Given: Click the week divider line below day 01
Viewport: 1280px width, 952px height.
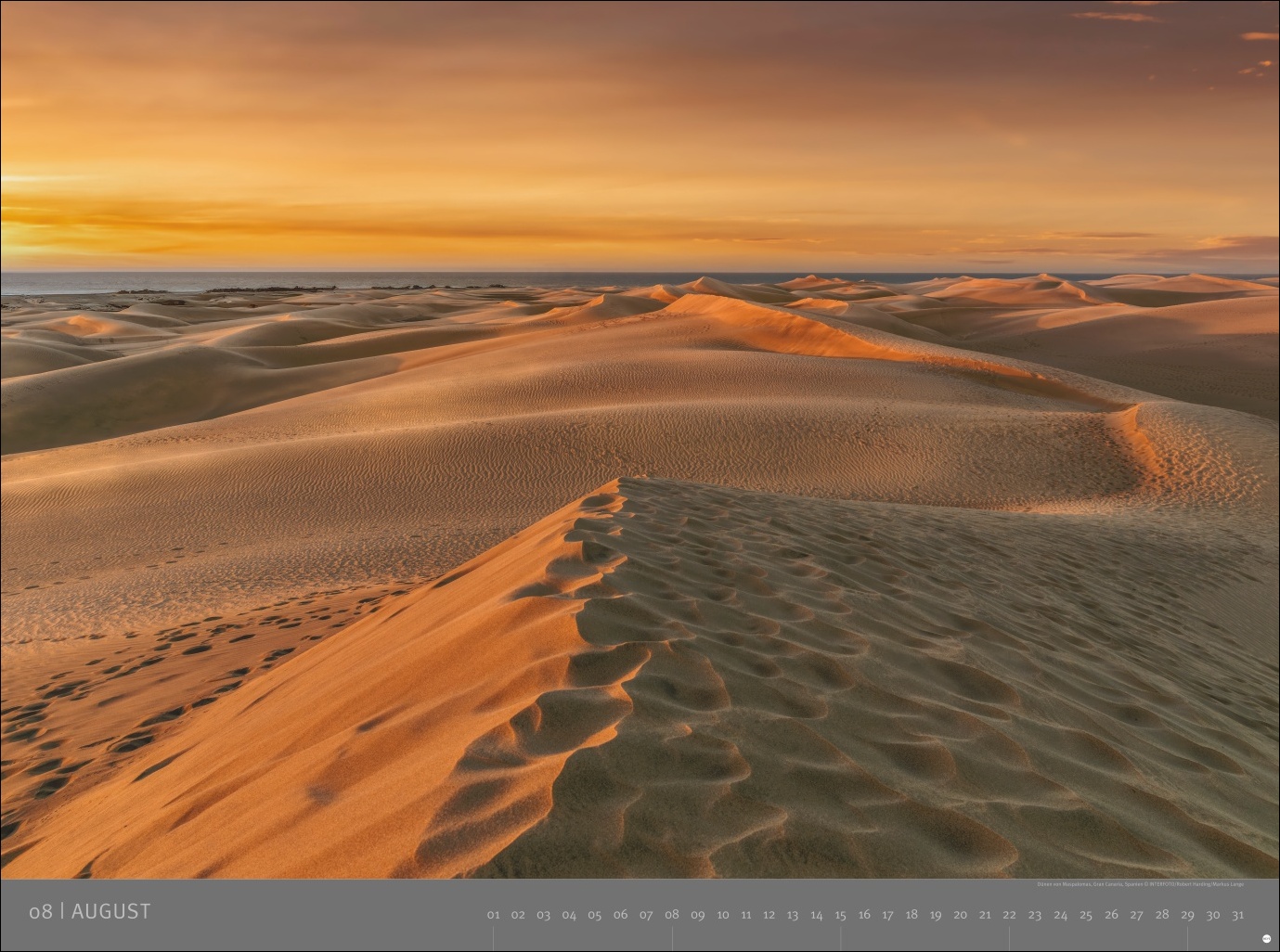Looking at the screenshot, I should 493,938.
